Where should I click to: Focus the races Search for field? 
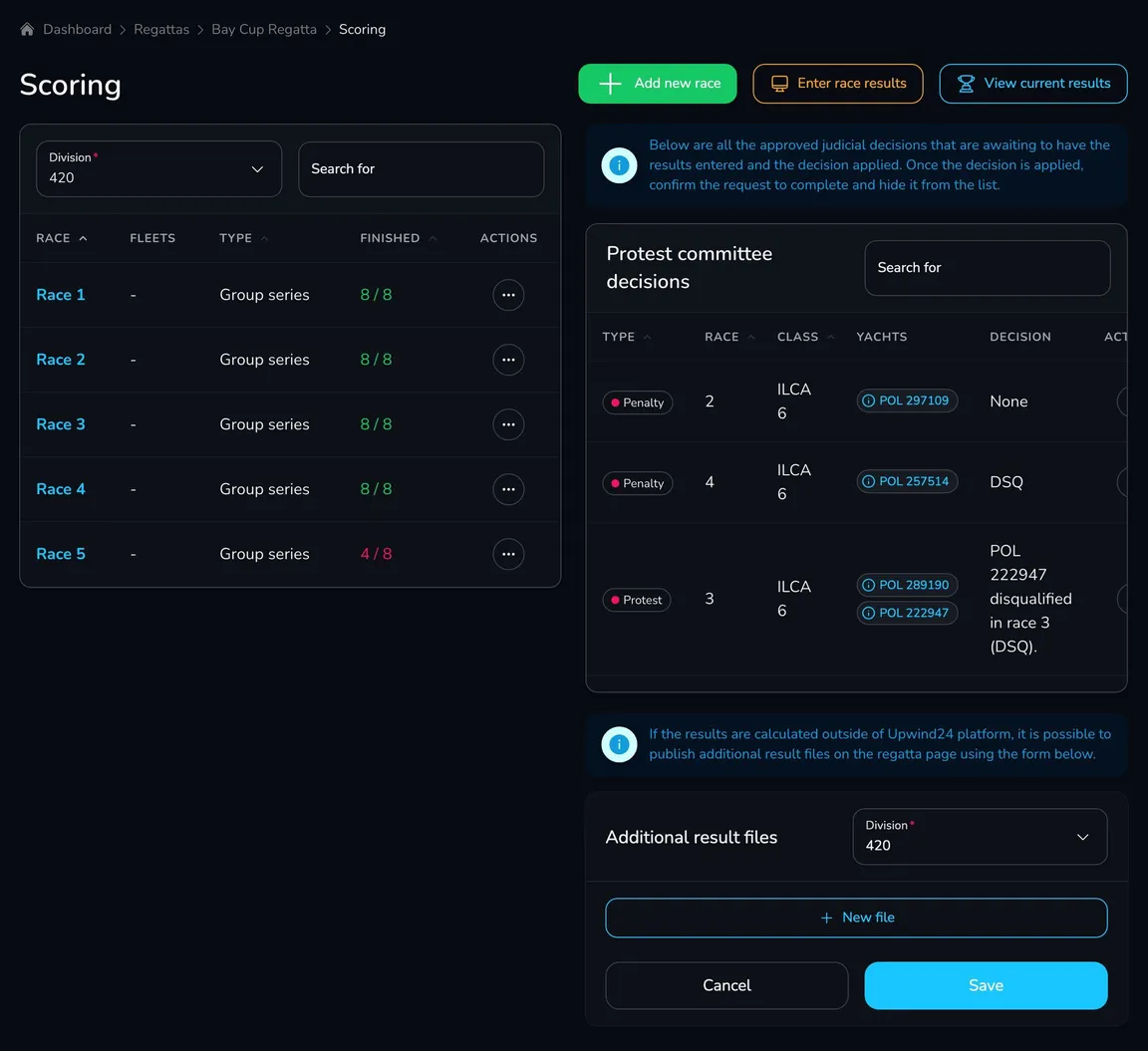[421, 169]
